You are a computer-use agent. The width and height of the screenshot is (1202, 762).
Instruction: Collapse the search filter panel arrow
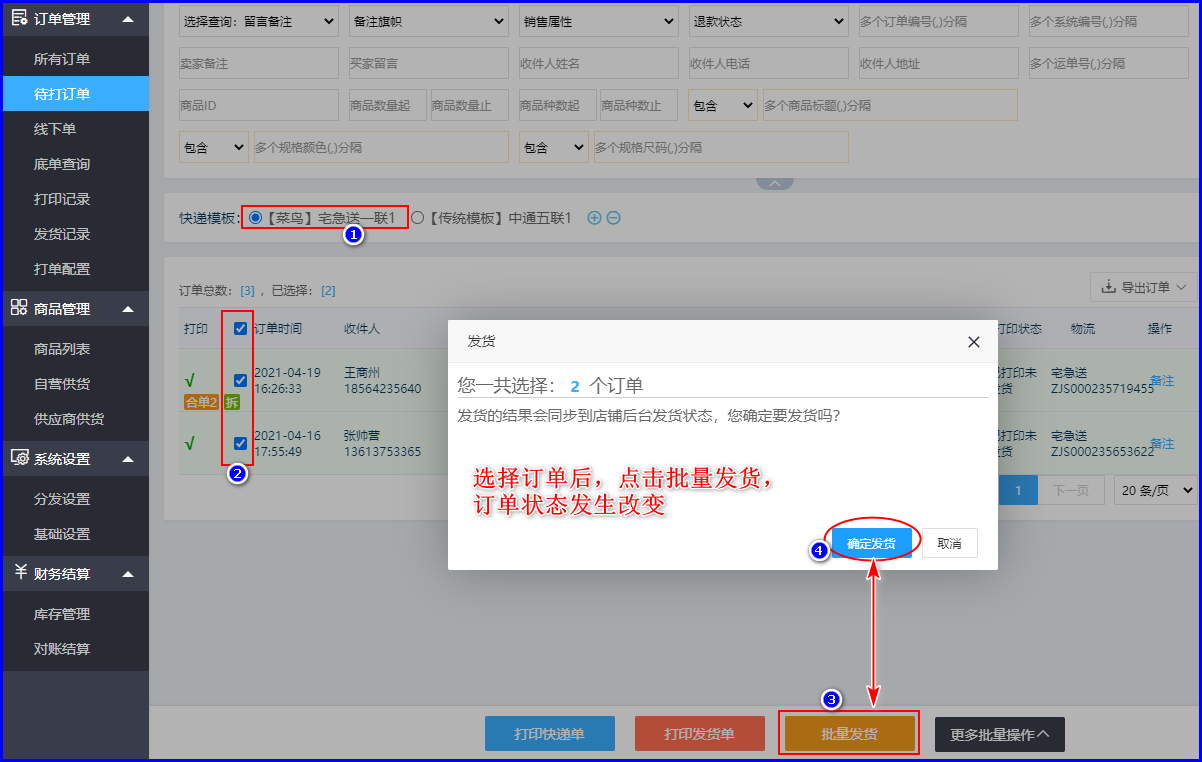[774, 183]
